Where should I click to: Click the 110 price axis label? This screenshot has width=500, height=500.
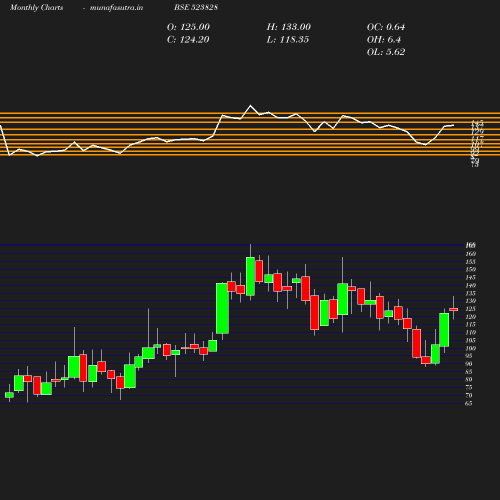coord(471,332)
